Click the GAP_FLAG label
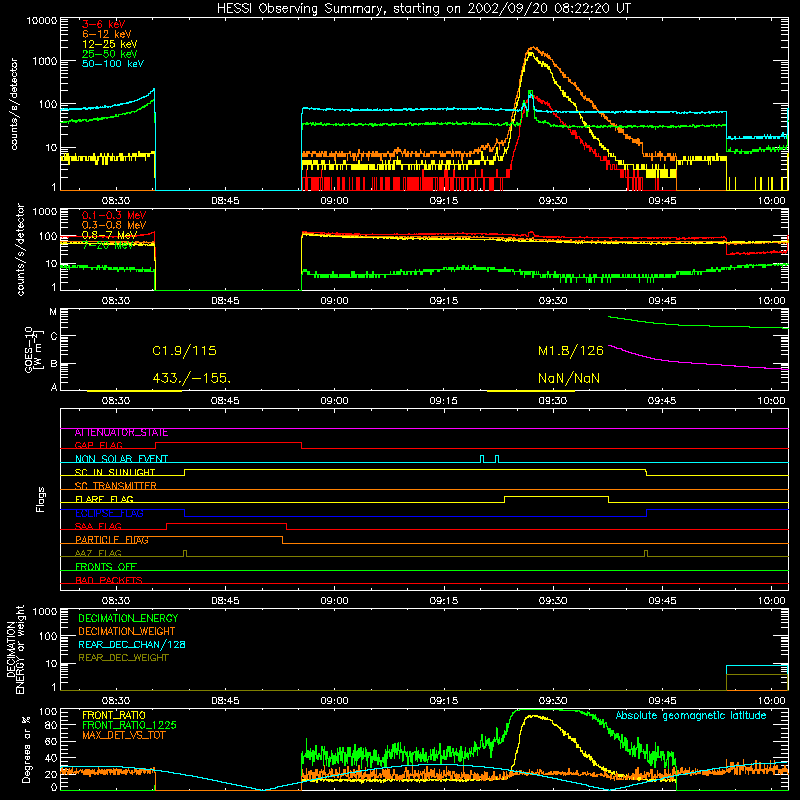Viewport: 800px width, 800px height. [x=99, y=445]
